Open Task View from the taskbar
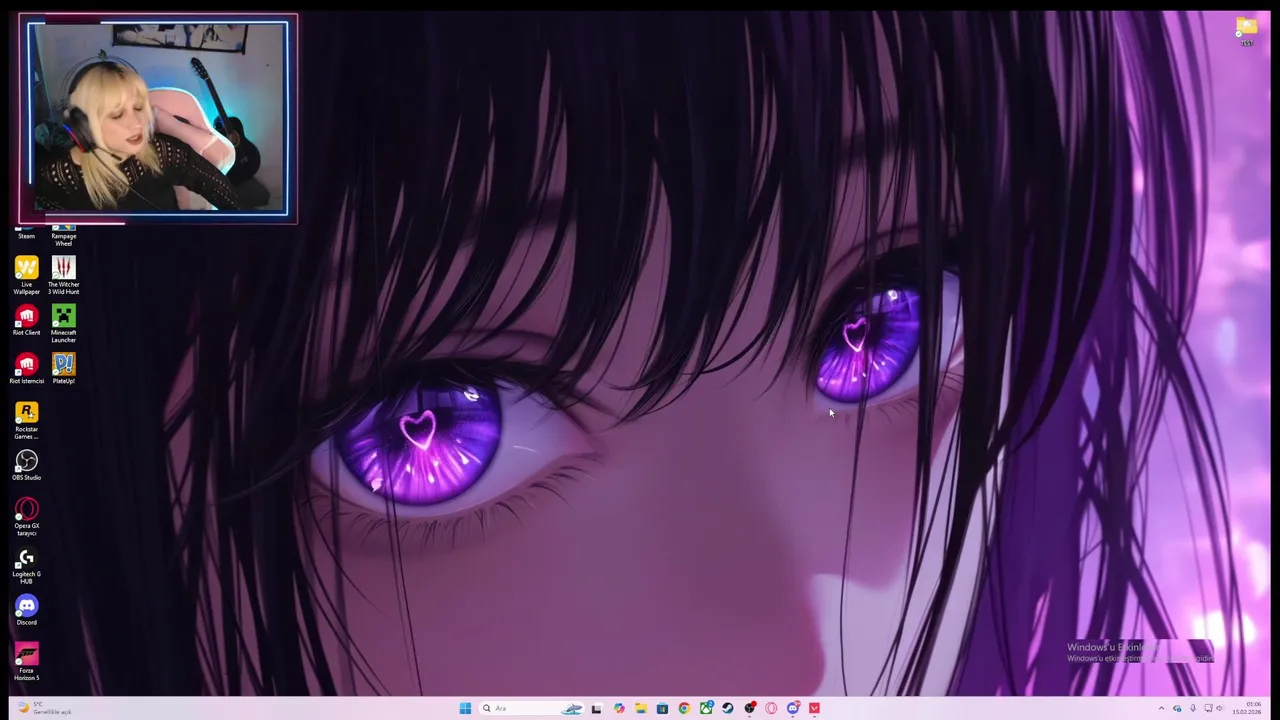The height and width of the screenshot is (720, 1280). 596,708
